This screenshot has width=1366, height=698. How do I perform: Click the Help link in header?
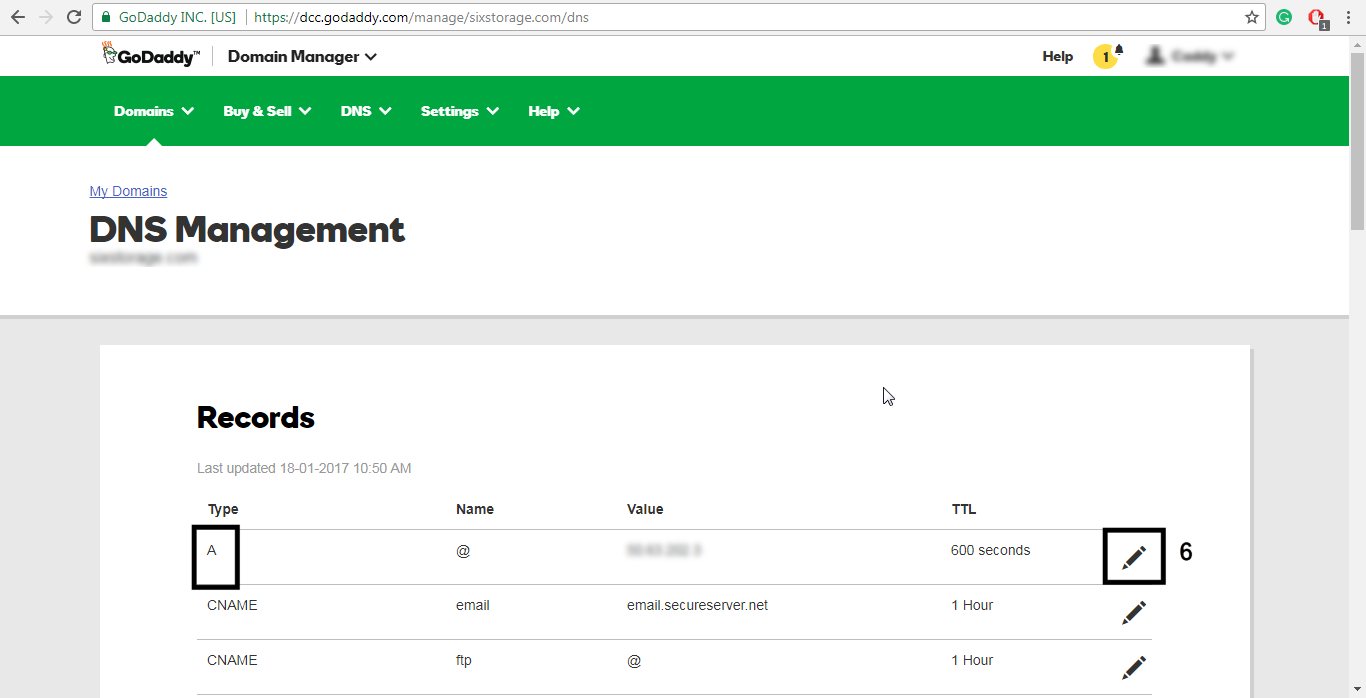[1057, 57]
